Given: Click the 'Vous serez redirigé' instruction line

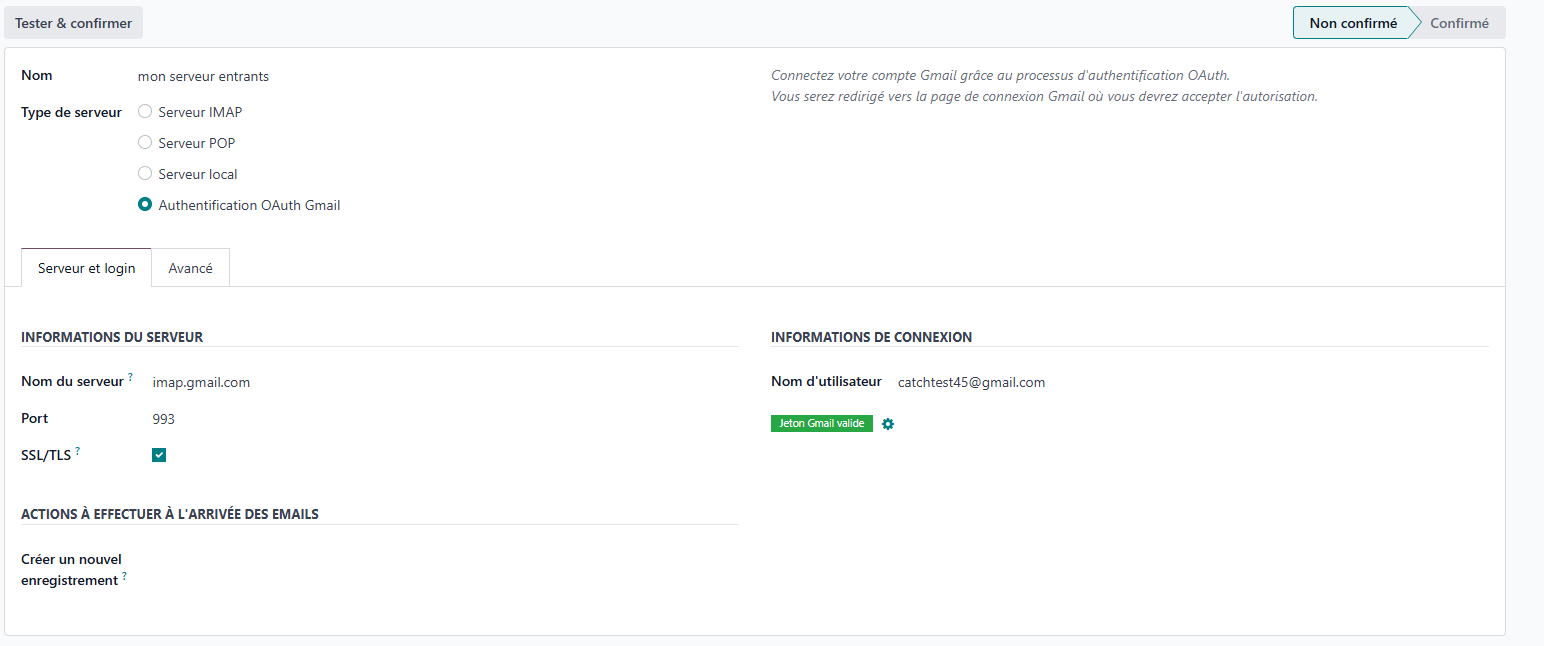Looking at the screenshot, I should click(1044, 97).
